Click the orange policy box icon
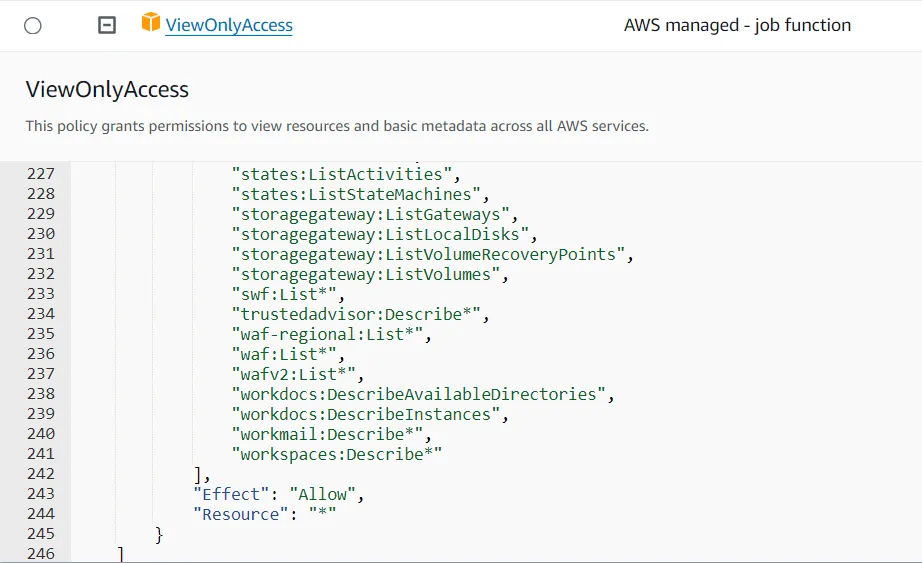The width and height of the screenshot is (922, 563). pyautogui.click(x=151, y=23)
